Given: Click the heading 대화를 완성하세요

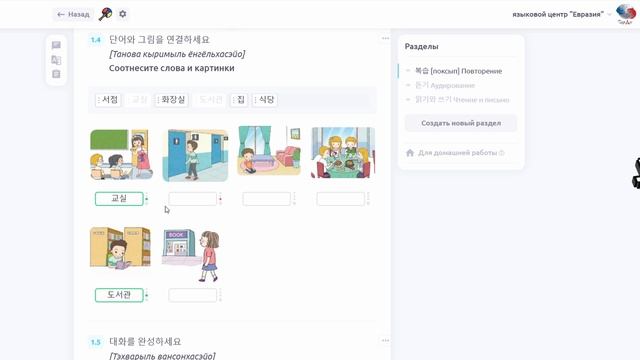Looking at the screenshot, I should point(145,341).
